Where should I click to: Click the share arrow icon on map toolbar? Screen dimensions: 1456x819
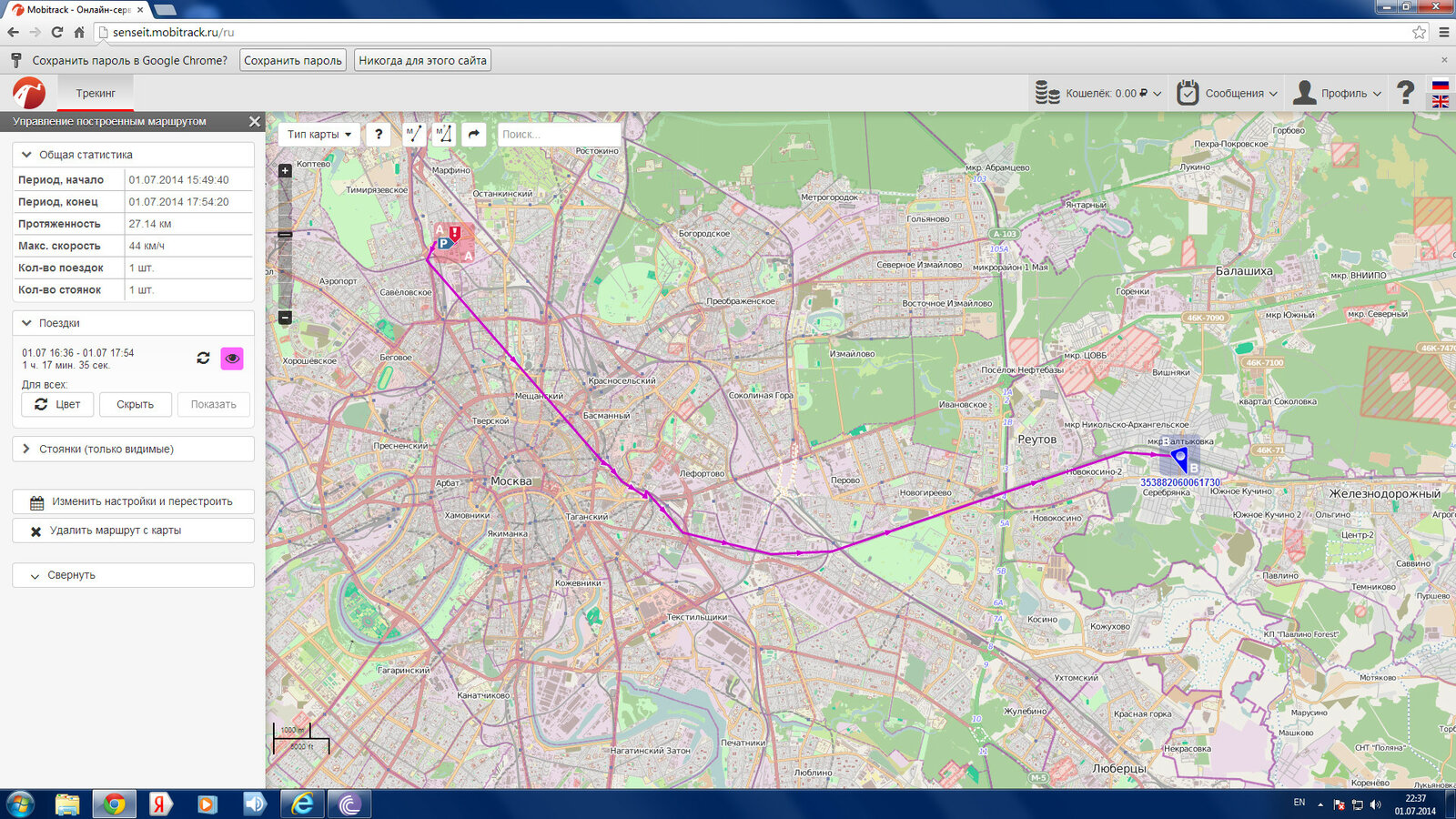tap(474, 135)
